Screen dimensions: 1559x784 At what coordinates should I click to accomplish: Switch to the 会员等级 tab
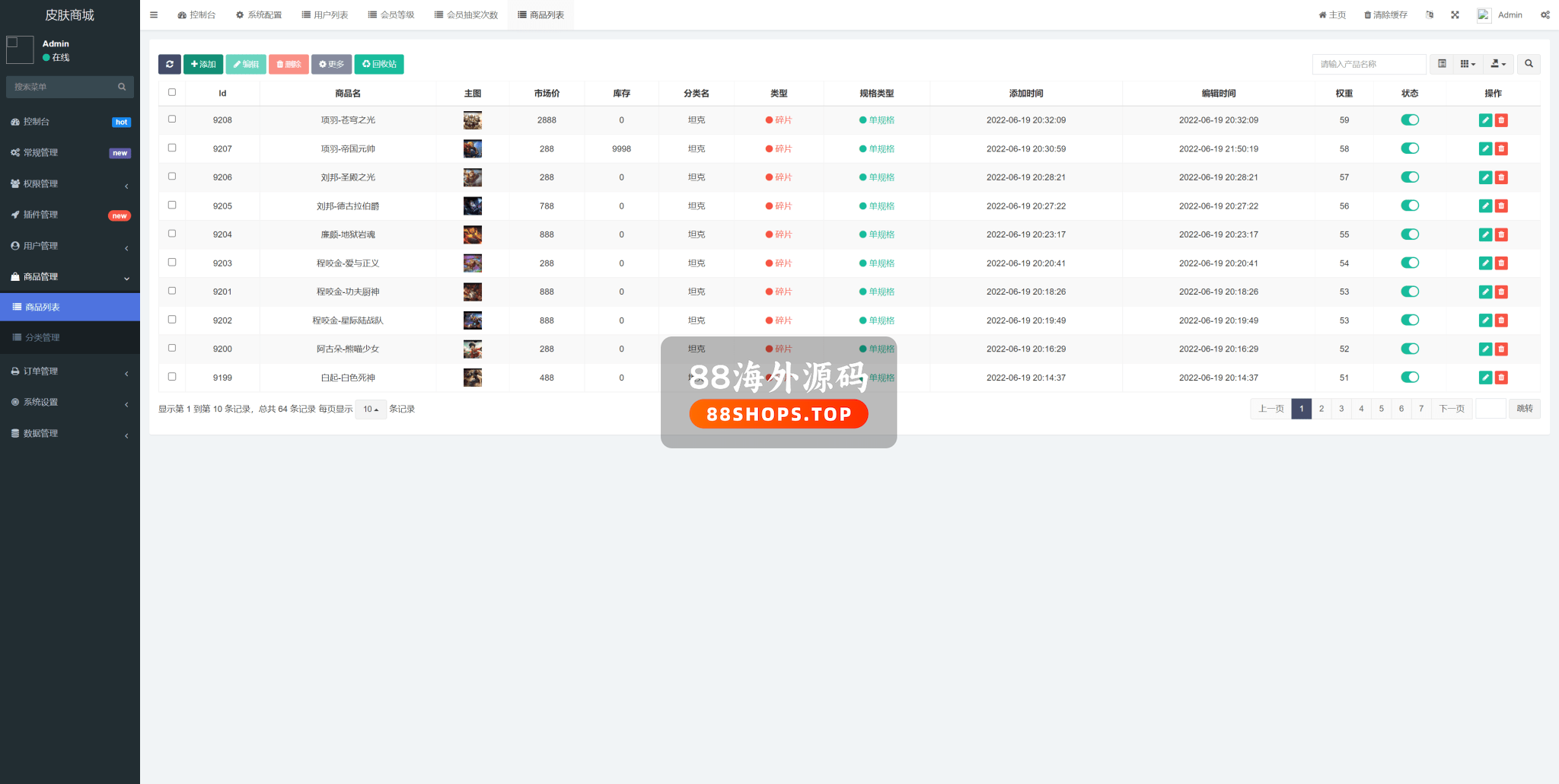(x=391, y=15)
